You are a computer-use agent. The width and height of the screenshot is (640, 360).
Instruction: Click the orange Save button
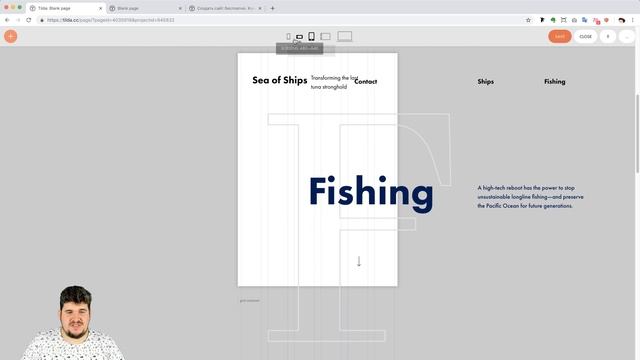coord(560,36)
